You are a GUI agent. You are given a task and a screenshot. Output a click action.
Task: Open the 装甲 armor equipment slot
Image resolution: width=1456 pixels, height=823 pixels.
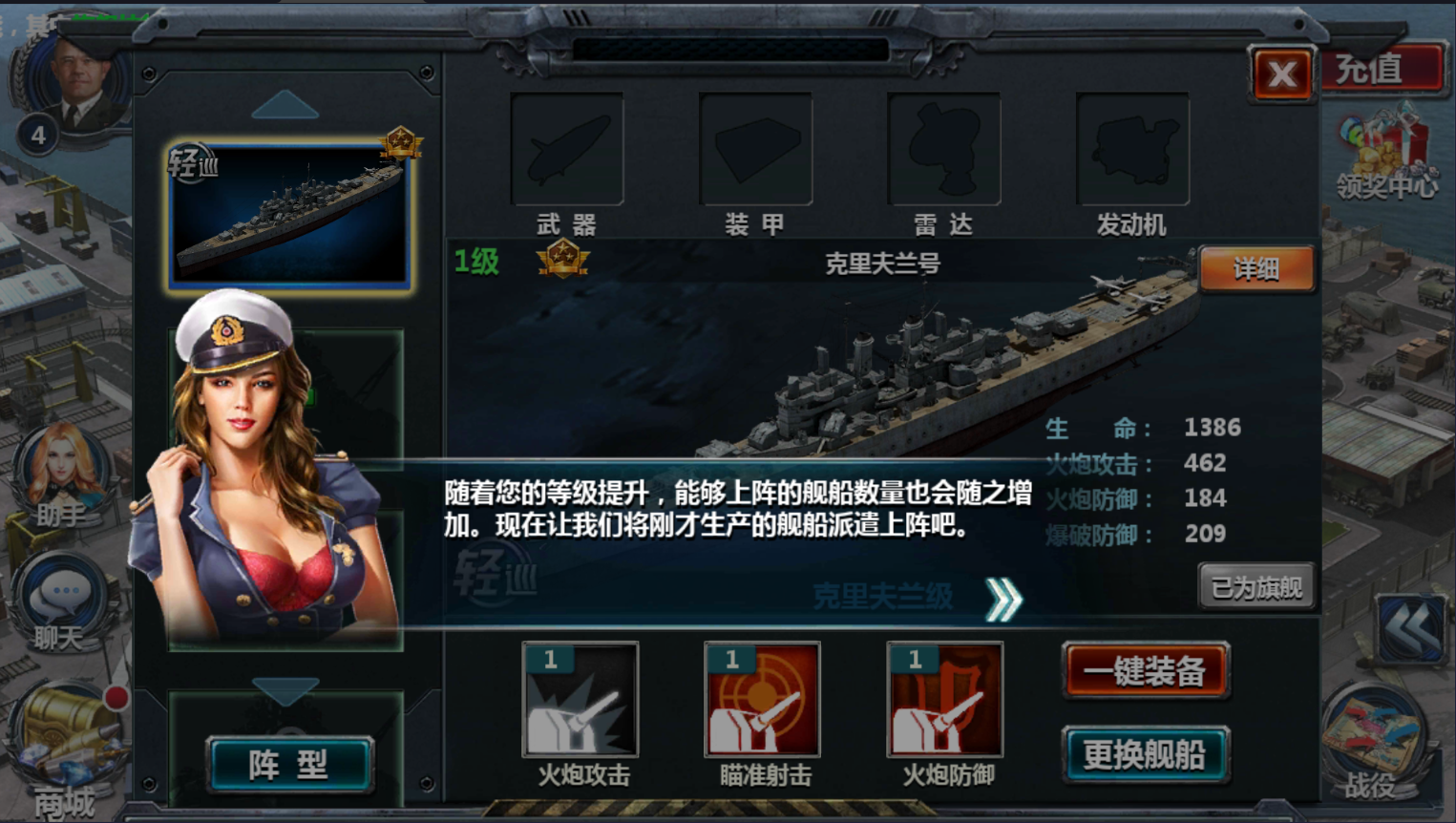pos(755,149)
